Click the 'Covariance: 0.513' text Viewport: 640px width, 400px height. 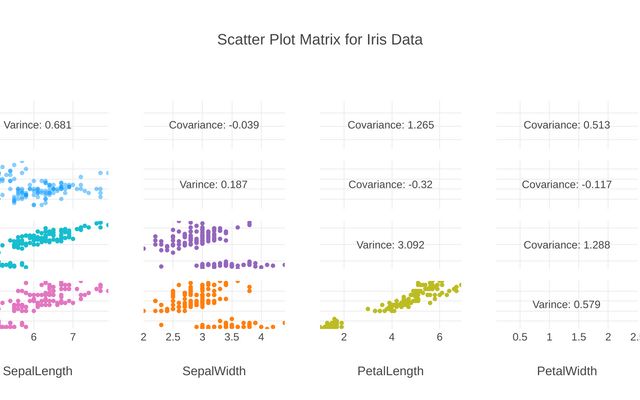pos(567,125)
